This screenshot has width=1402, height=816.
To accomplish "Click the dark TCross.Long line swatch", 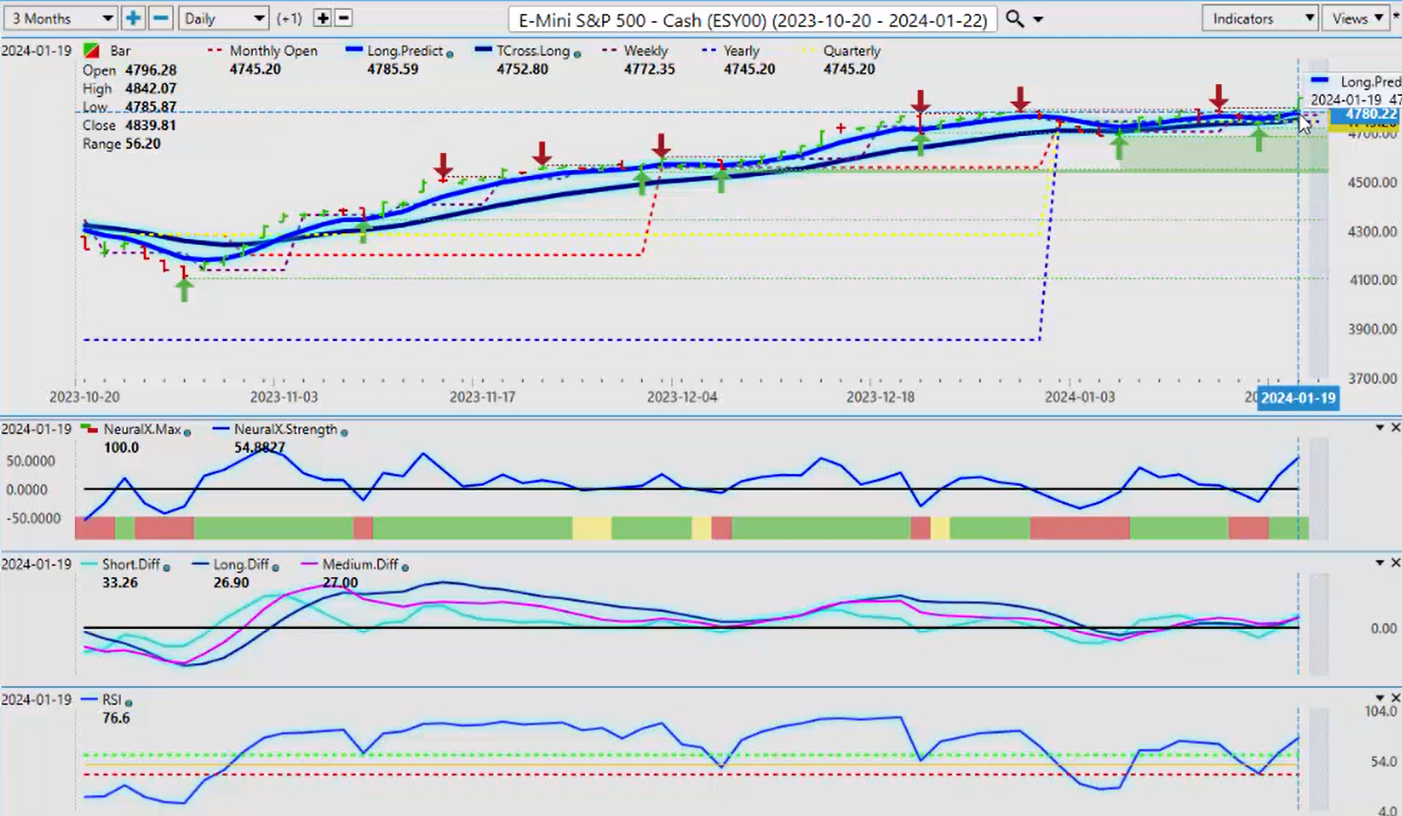I will (x=485, y=50).
